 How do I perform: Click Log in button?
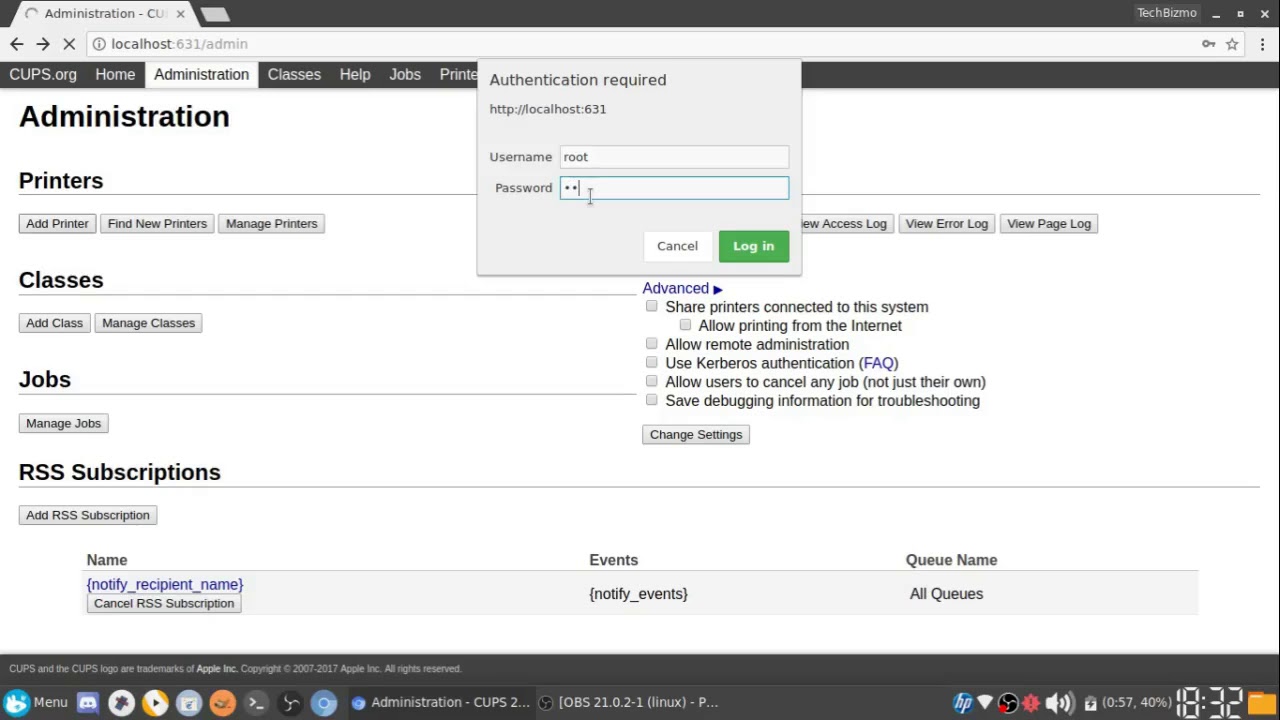tap(754, 246)
